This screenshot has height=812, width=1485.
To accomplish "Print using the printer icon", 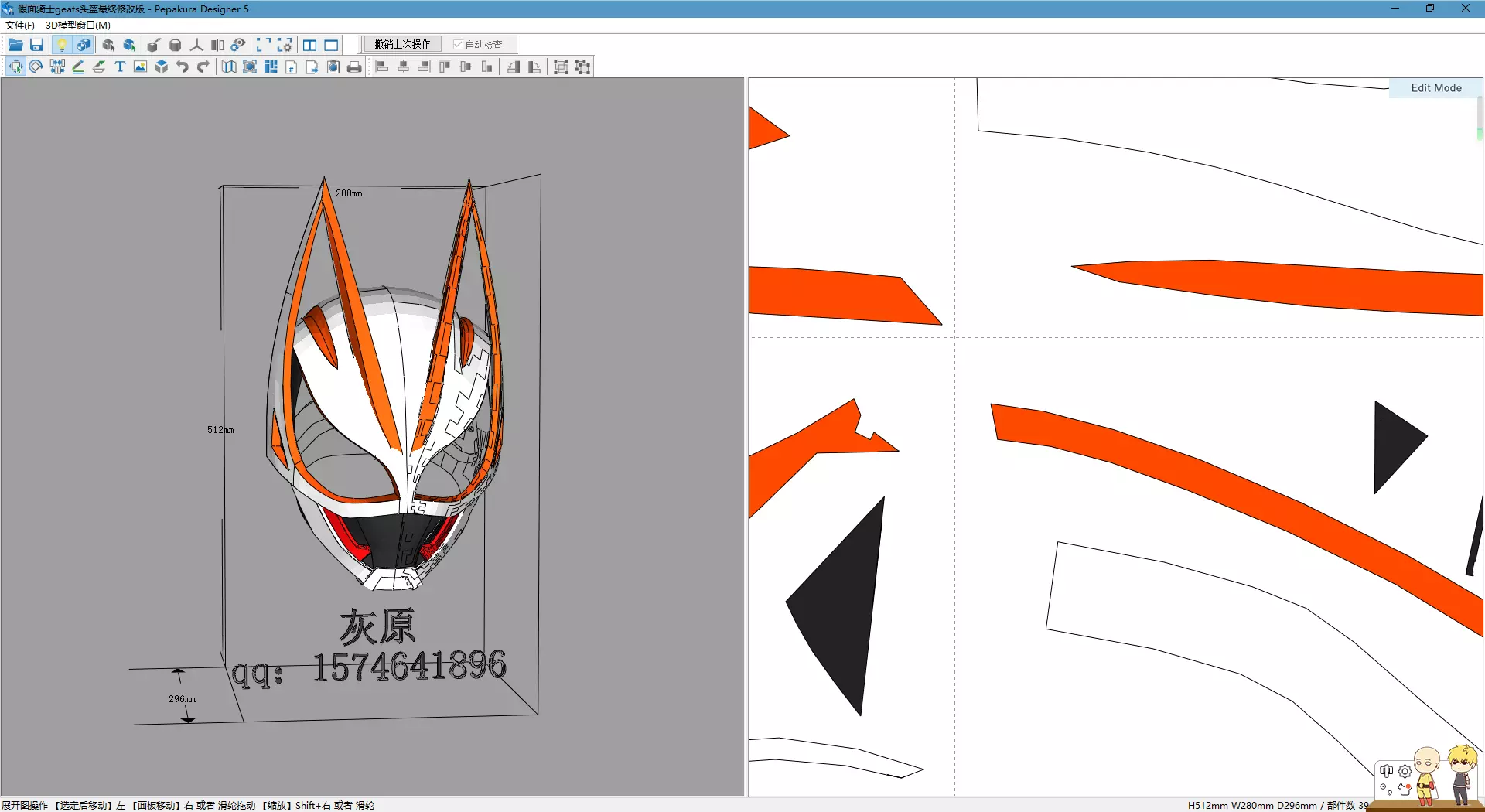I will coord(354,67).
